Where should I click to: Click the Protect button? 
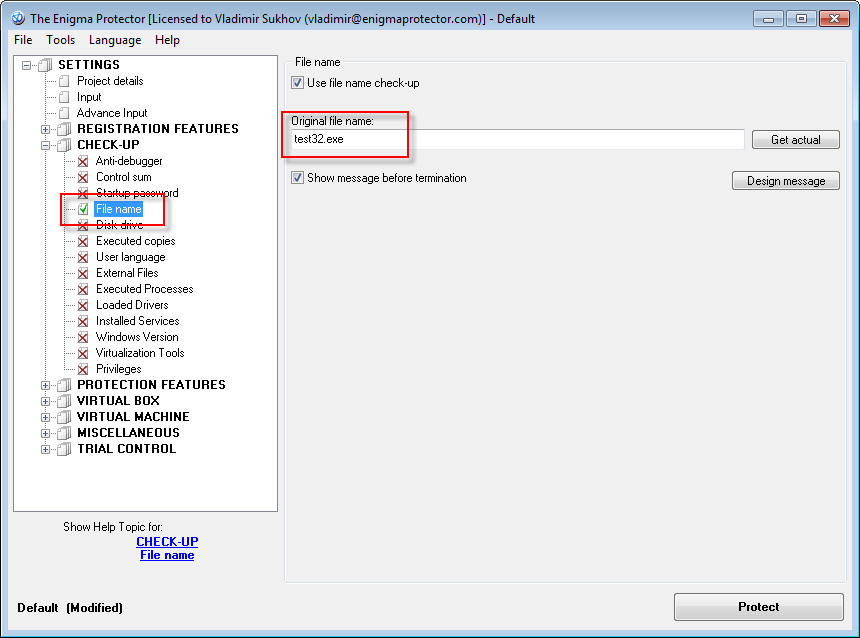(759, 607)
